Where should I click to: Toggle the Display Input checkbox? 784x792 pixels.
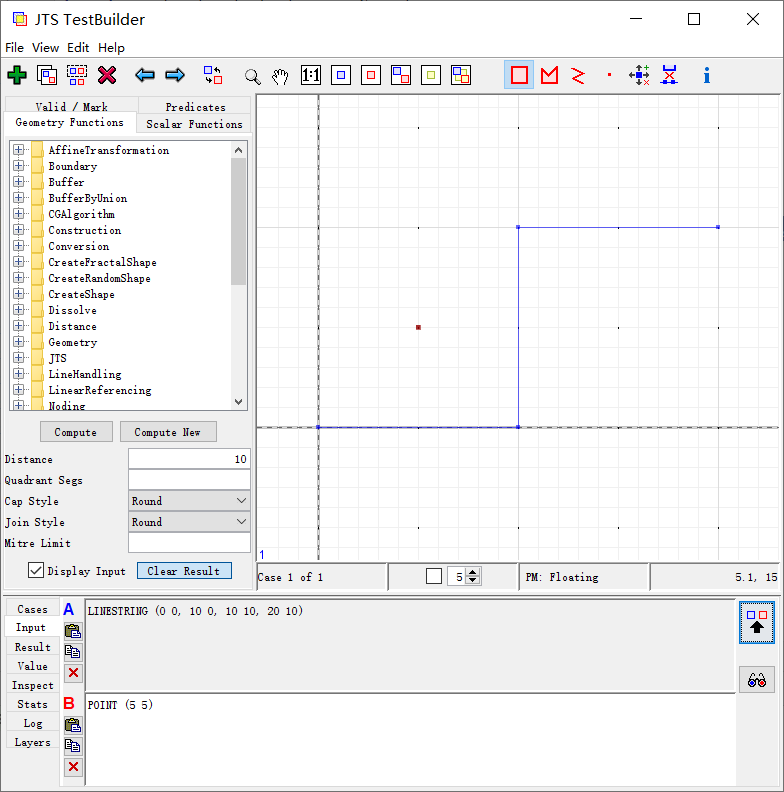click(35, 571)
